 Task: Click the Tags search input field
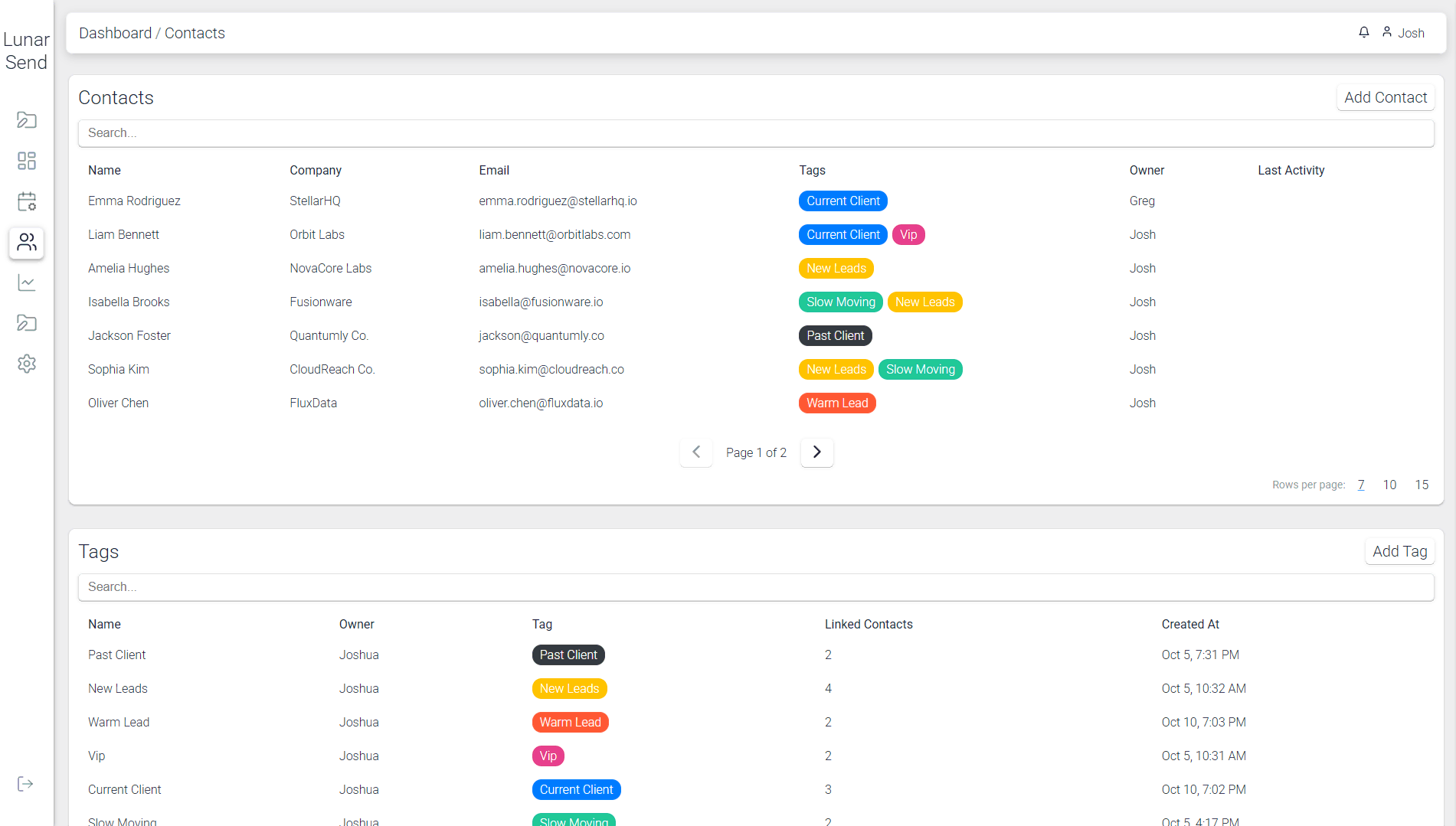point(755,587)
